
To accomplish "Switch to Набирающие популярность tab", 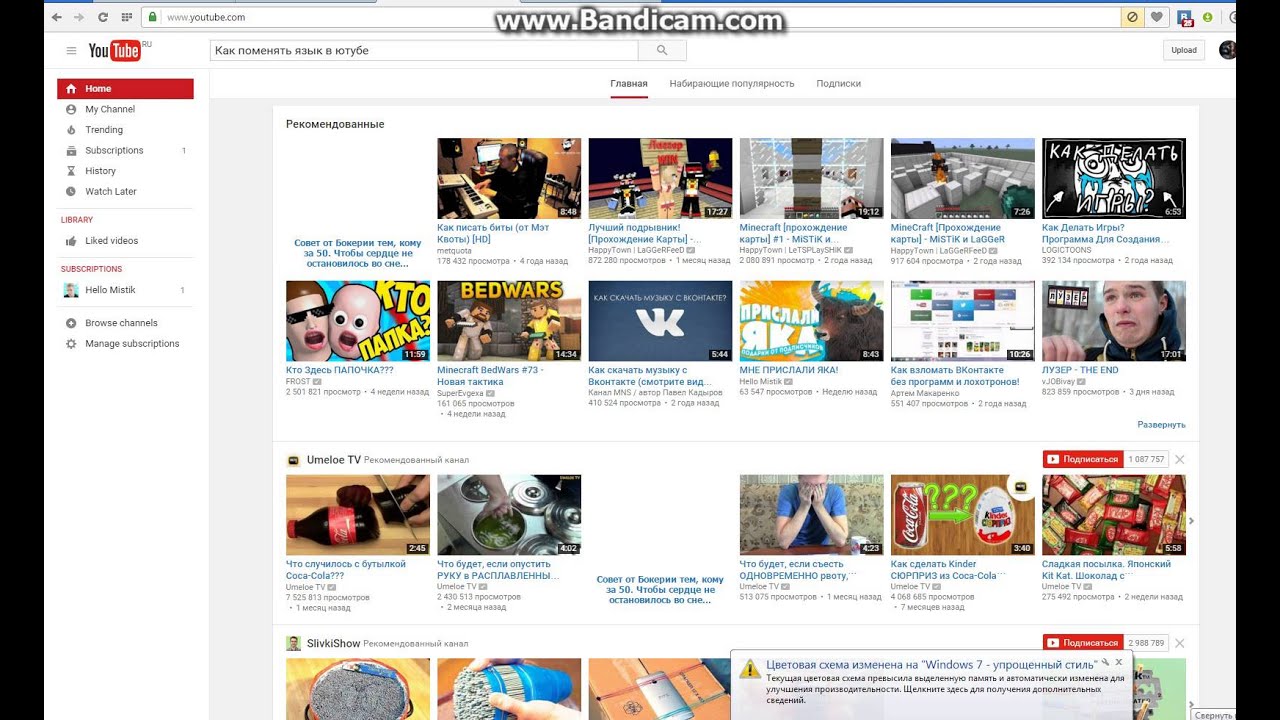I will pos(732,84).
